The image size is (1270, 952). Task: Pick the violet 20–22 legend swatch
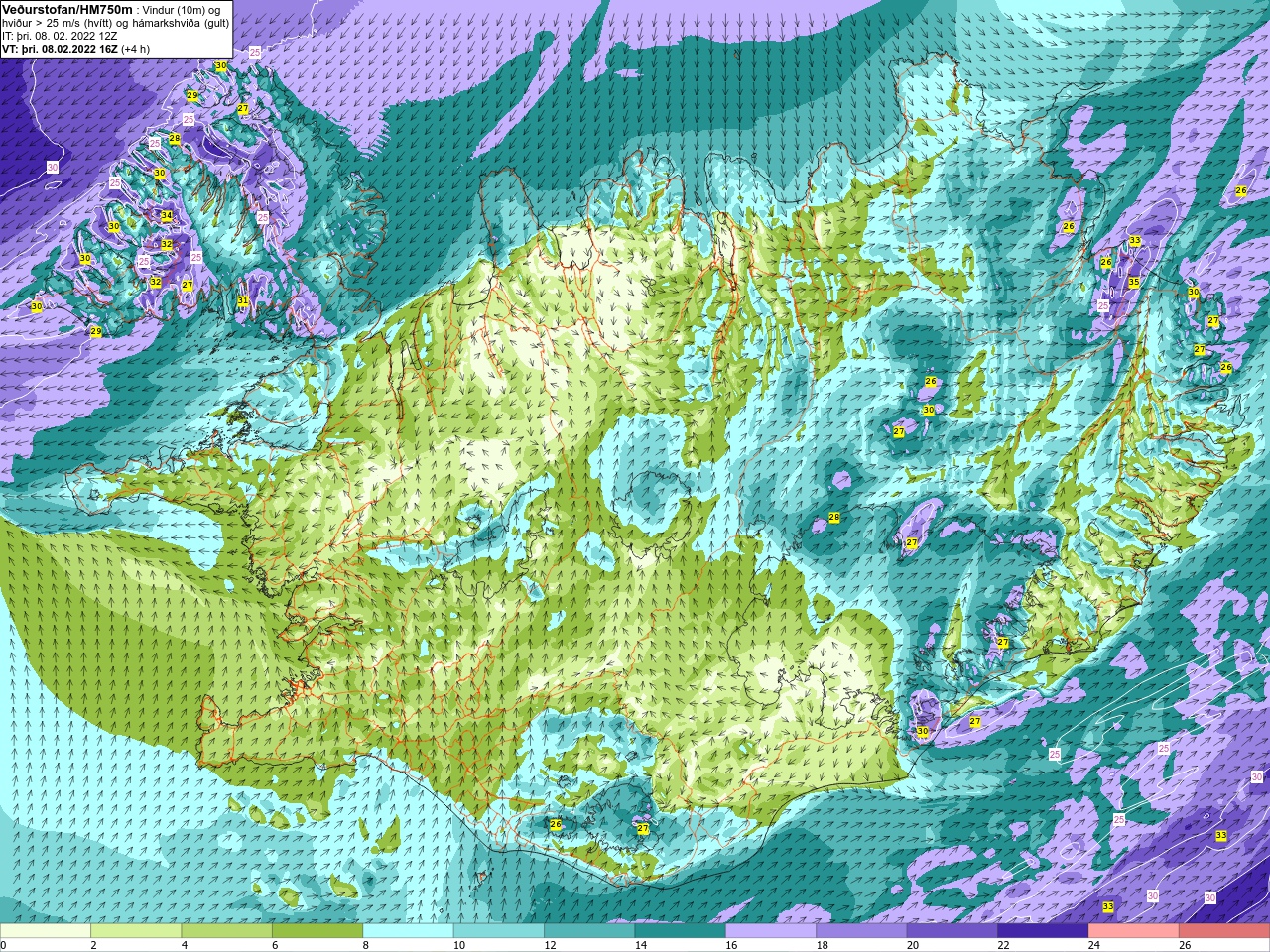pyautogui.click(x=952, y=931)
